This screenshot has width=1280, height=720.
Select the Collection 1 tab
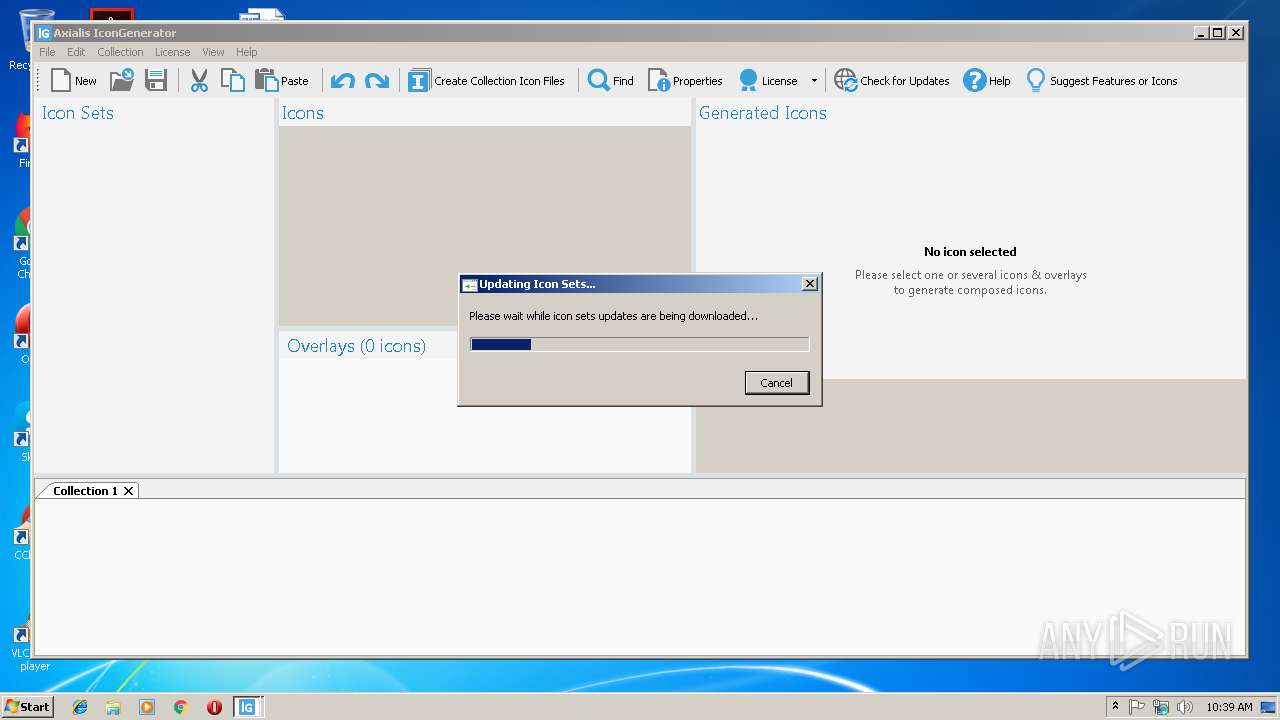tap(85, 491)
